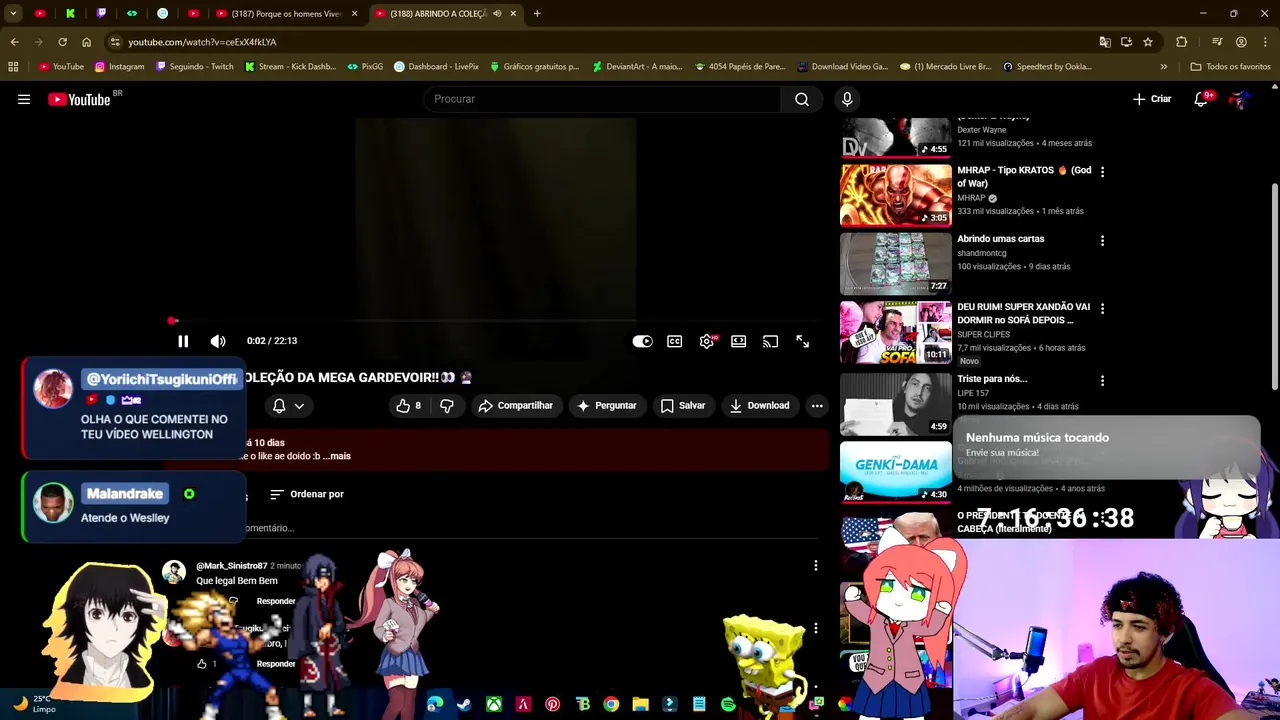Viewport: 1280px width, 720px height.
Task: Open the account avatar menu
Action: [1240, 99]
